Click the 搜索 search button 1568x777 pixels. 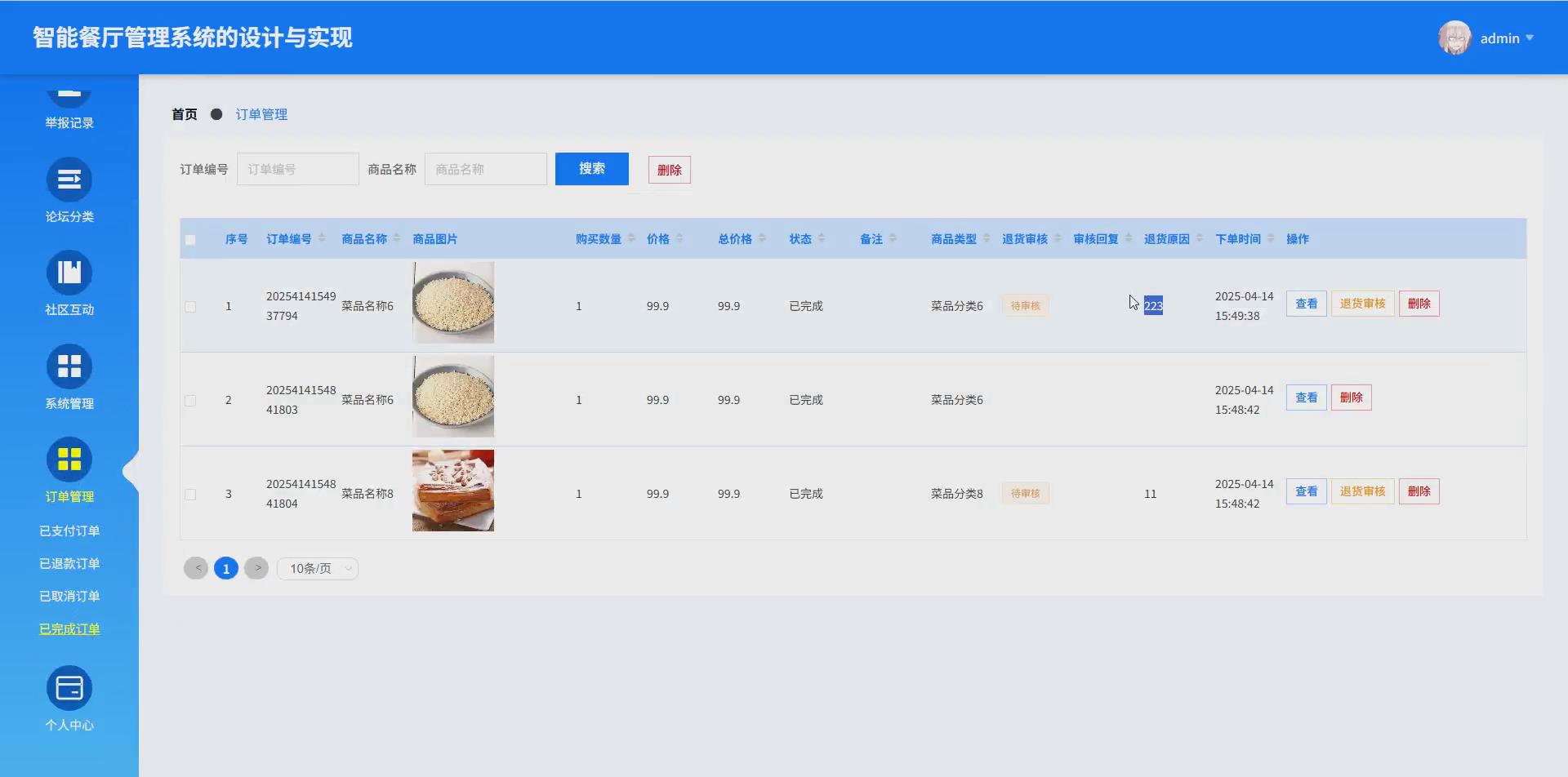pyautogui.click(x=591, y=168)
